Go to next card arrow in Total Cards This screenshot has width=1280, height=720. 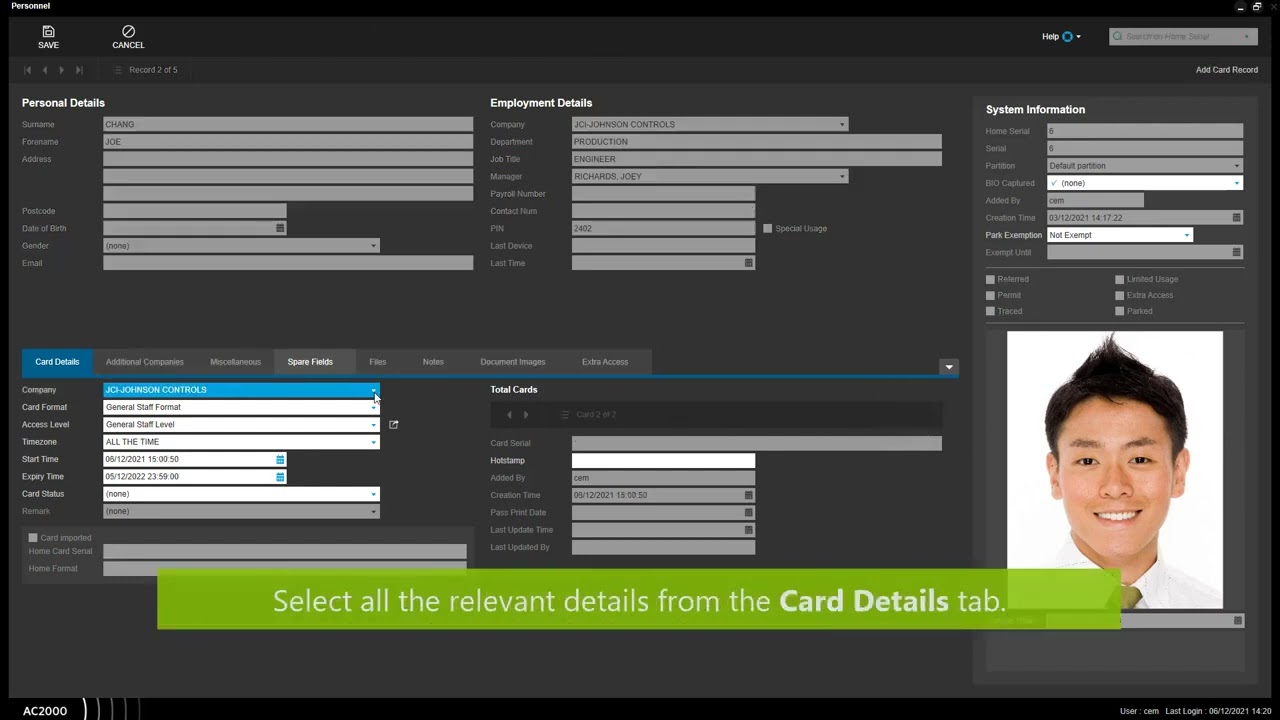[526, 415]
